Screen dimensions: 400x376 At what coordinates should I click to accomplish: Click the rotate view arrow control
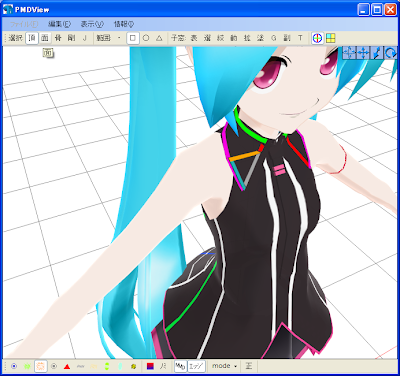tap(390, 53)
